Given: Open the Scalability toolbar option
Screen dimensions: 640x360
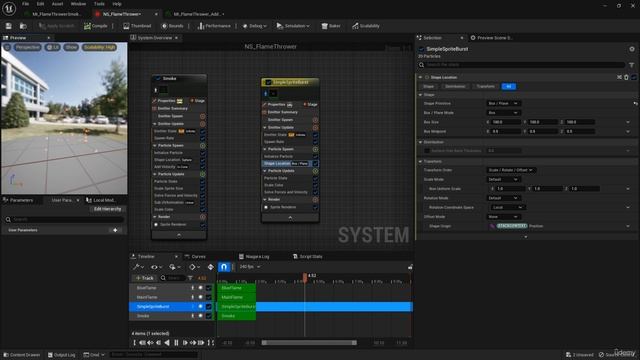Looking at the screenshot, I should click(x=366, y=26).
